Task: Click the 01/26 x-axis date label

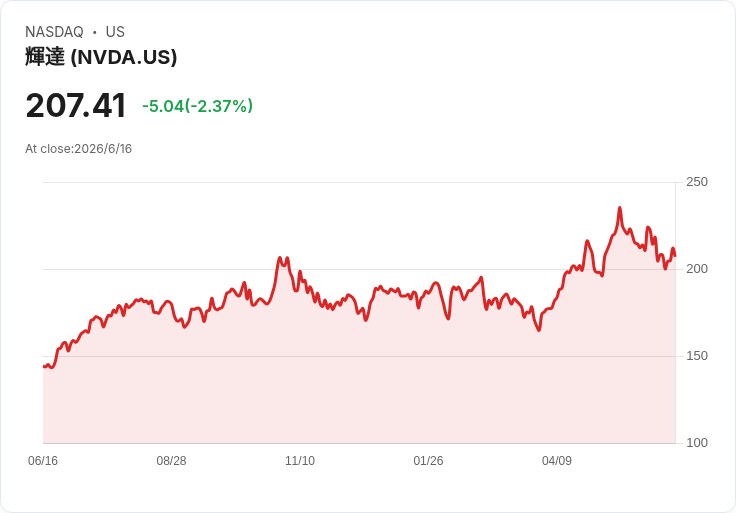Action: coord(428,460)
